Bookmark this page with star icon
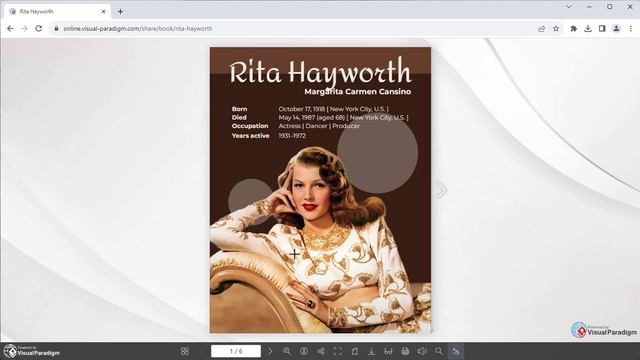This screenshot has height=360, width=640. click(556, 29)
